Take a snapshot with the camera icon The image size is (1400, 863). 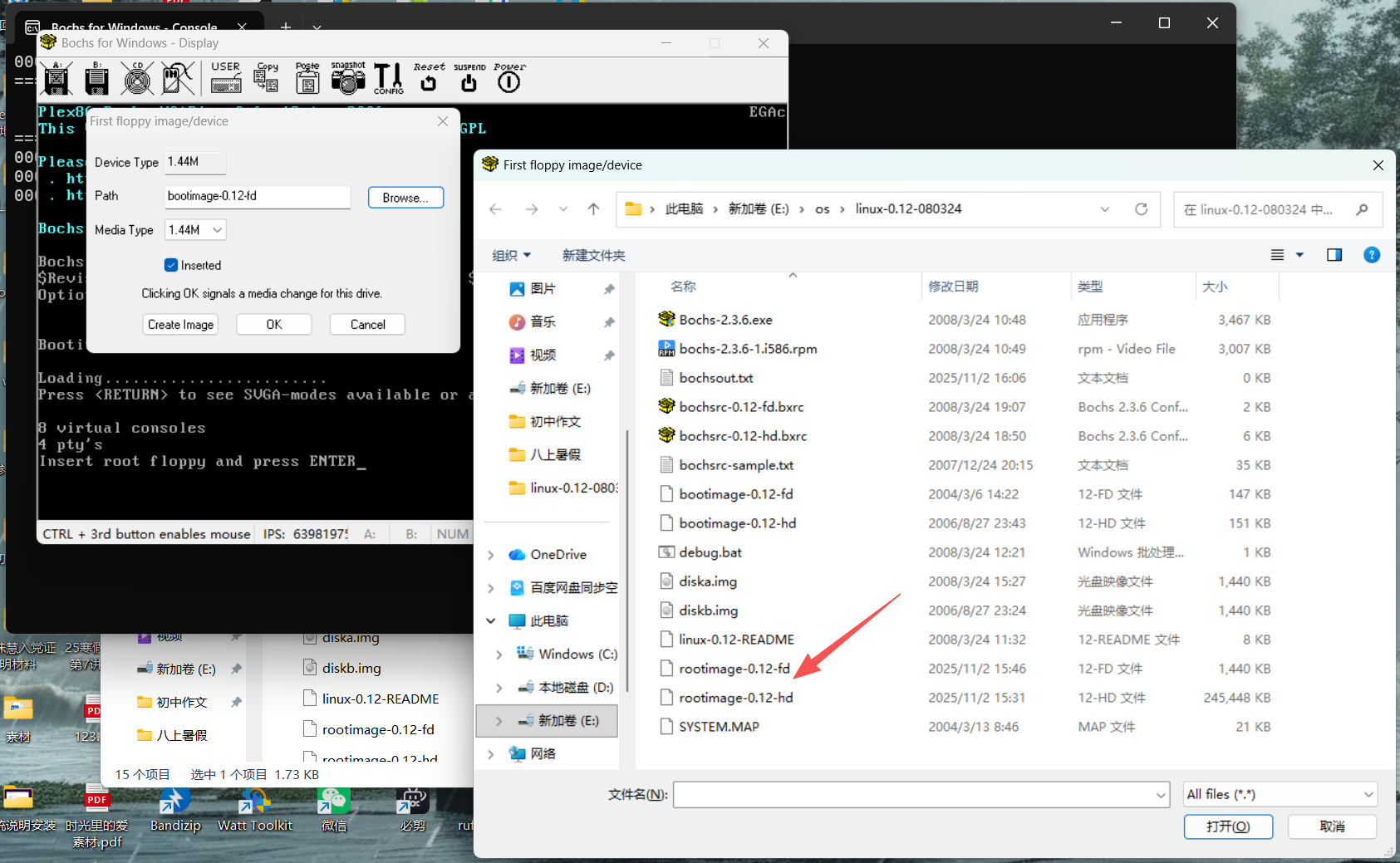(x=348, y=78)
